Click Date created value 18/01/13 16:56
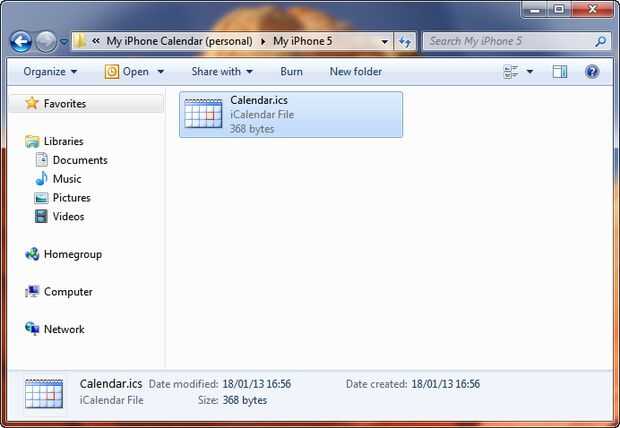The width and height of the screenshot is (620, 428). (445, 384)
